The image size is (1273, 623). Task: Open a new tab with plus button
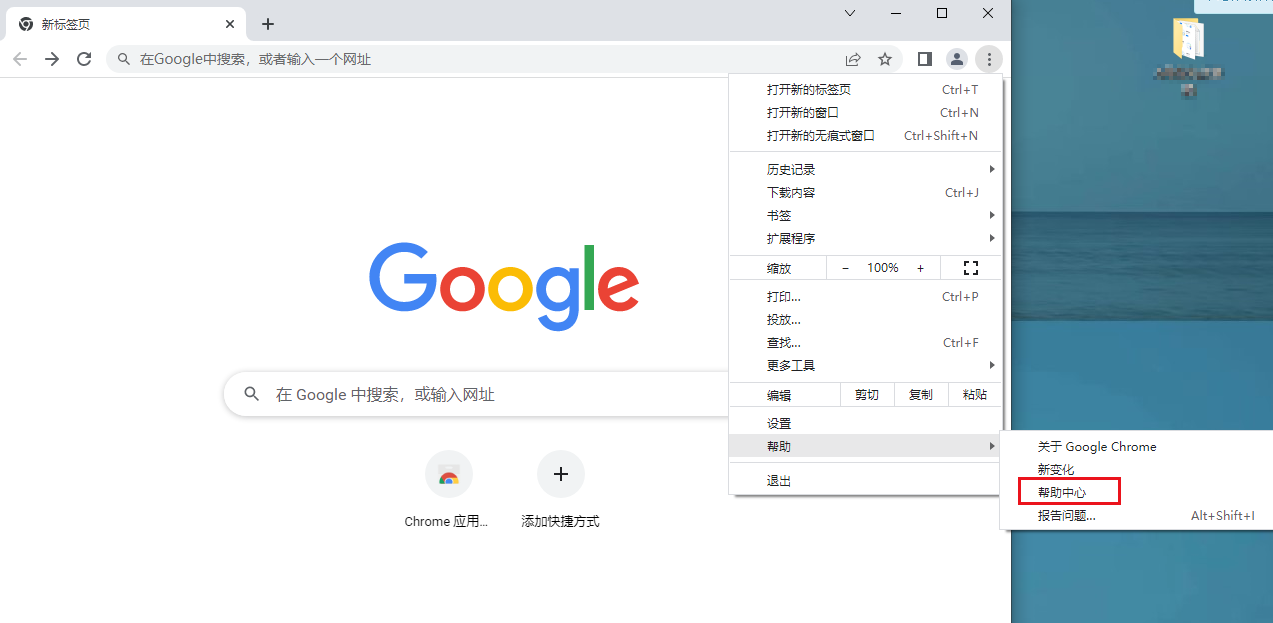click(x=268, y=24)
